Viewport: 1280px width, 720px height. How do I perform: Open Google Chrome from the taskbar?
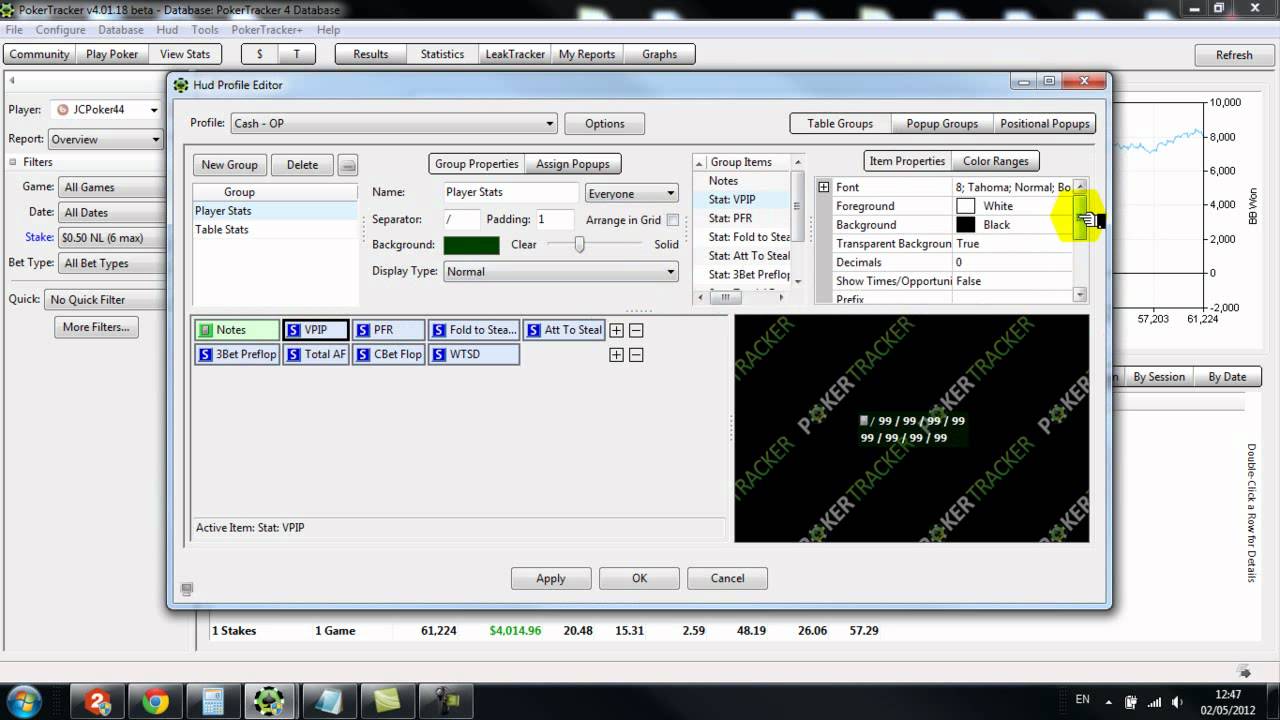(155, 700)
